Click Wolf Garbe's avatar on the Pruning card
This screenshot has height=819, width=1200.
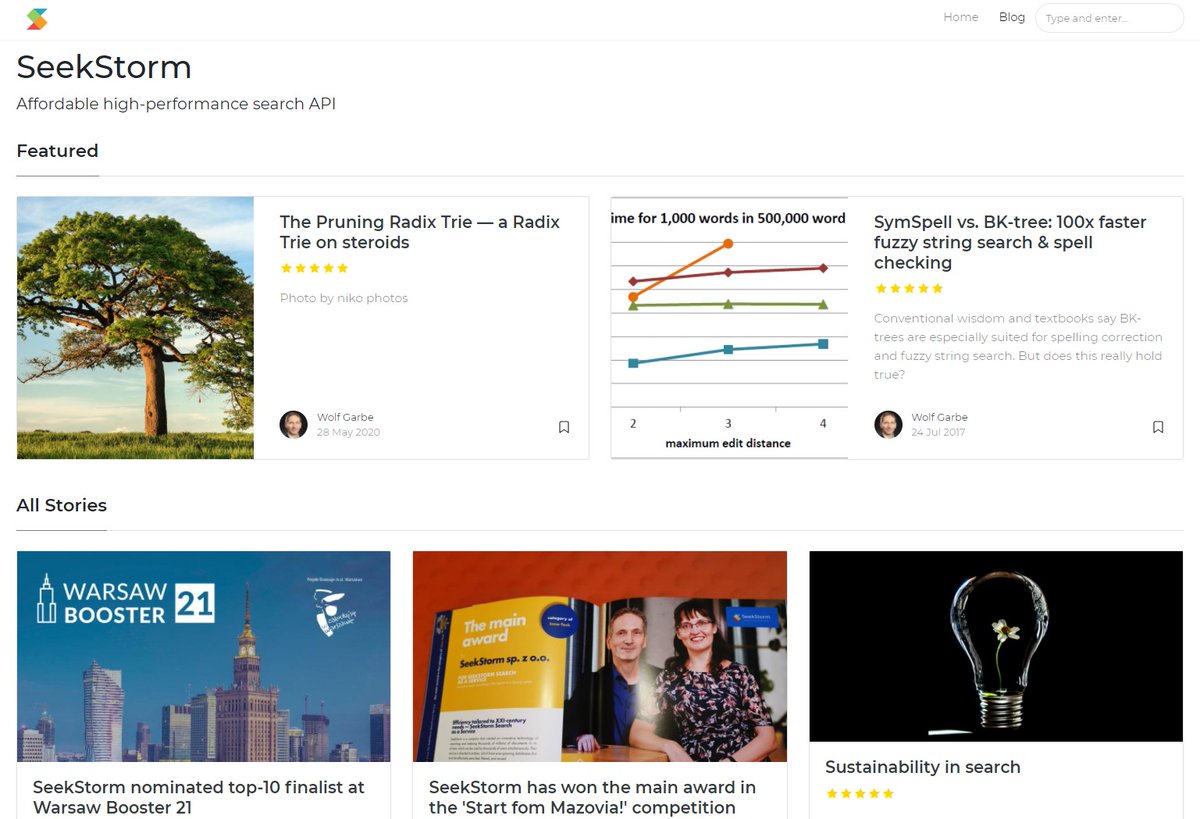293,424
